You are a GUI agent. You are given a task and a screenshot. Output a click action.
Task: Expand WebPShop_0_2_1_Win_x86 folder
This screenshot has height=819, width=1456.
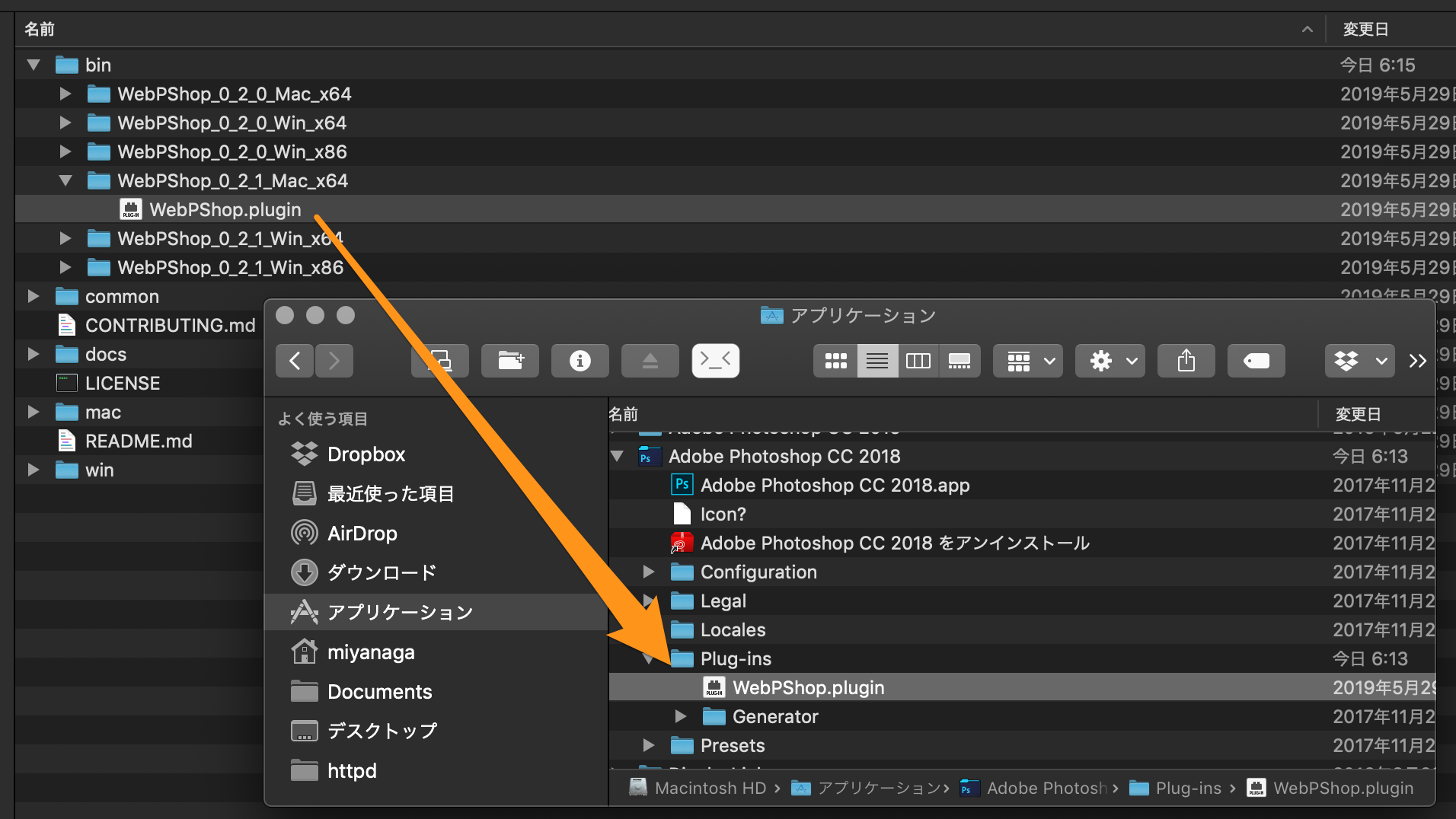point(65,267)
